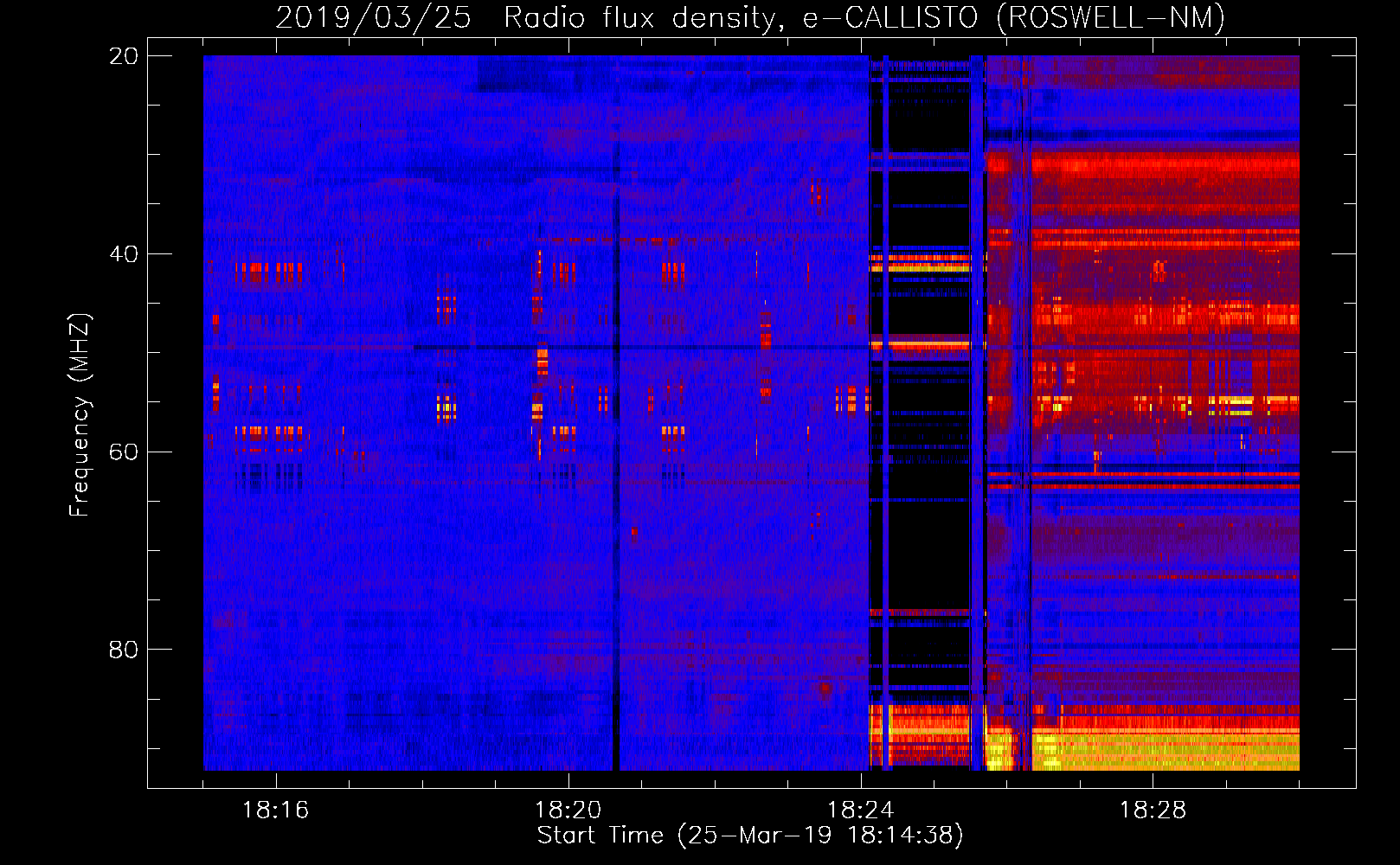
Task: Click the 80 frequency tick label
Action: click(x=124, y=650)
